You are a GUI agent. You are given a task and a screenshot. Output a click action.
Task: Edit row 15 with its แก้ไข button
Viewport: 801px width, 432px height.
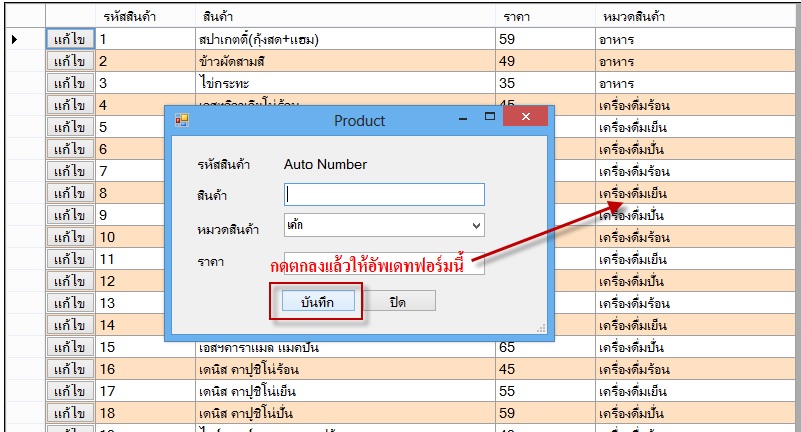[70, 347]
